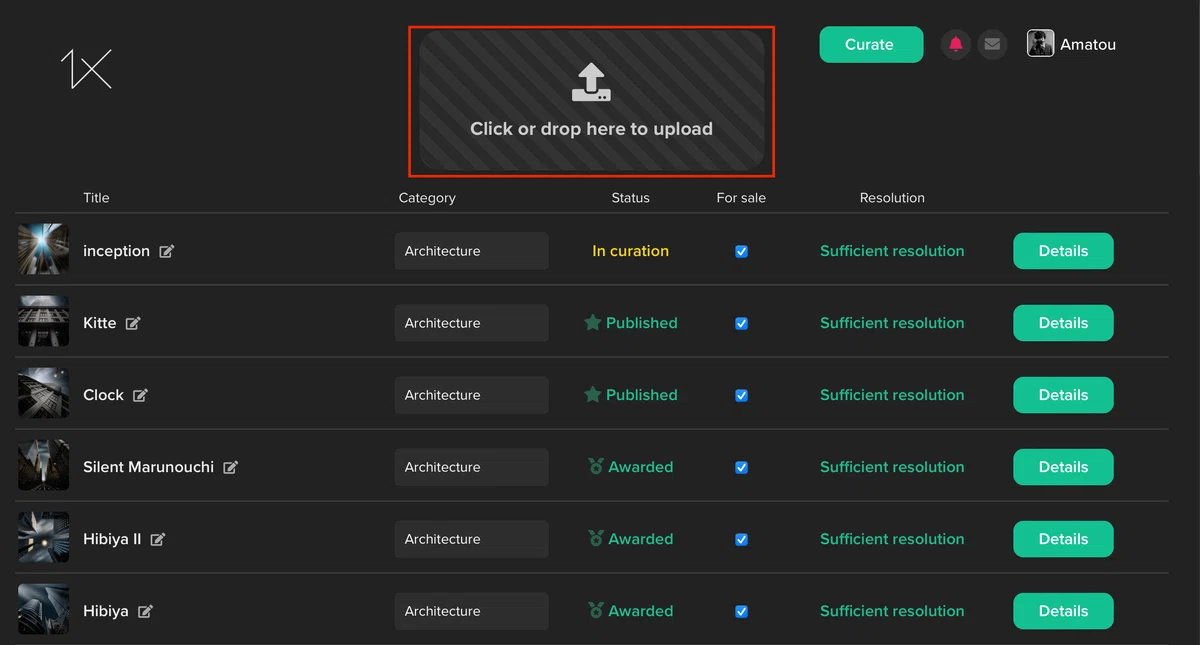Toggle For sale for Silent Marunouchi

[741, 468]
